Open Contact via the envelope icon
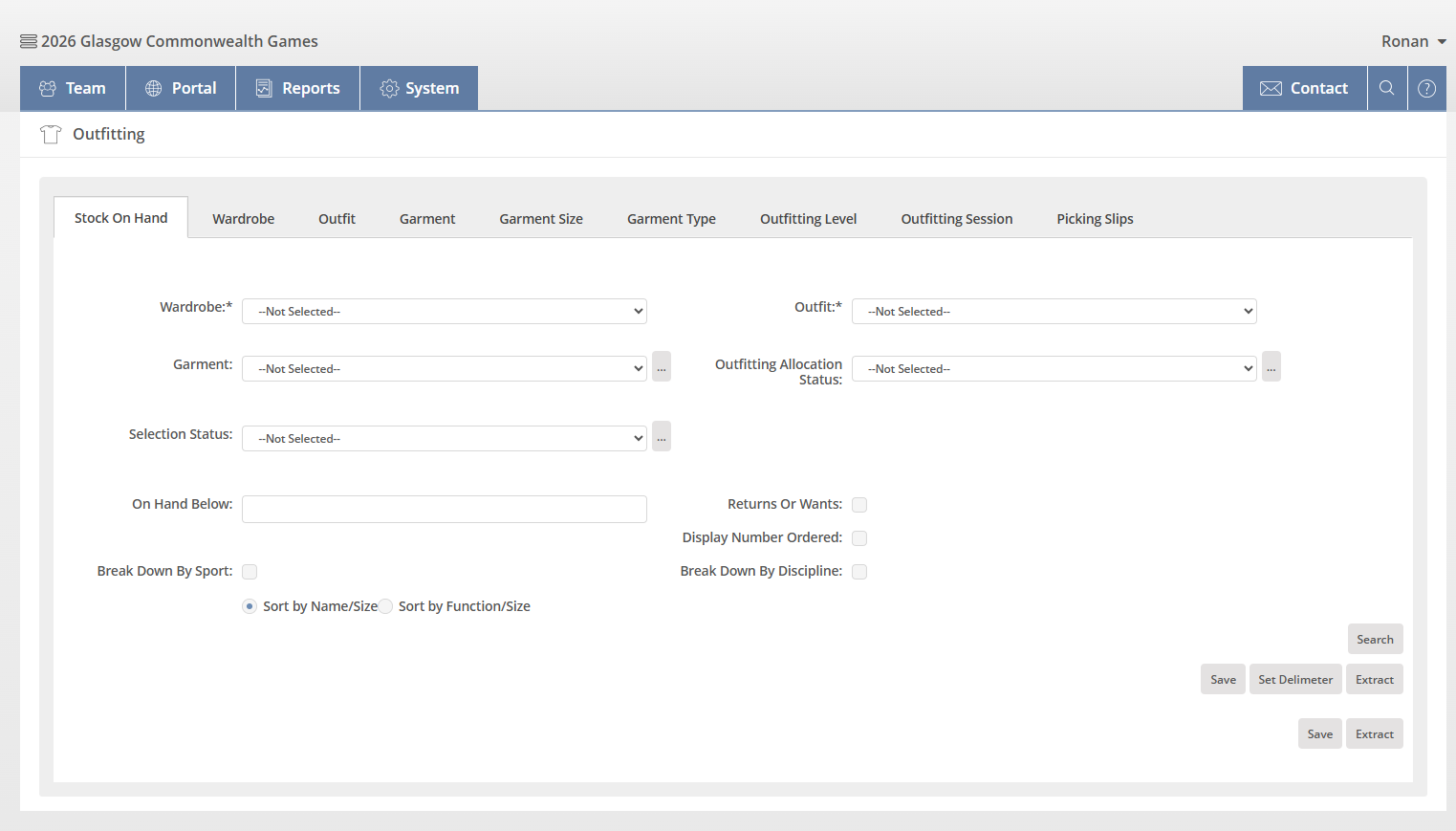Screen dimensions: 1456x831 tap(1271, 88)
